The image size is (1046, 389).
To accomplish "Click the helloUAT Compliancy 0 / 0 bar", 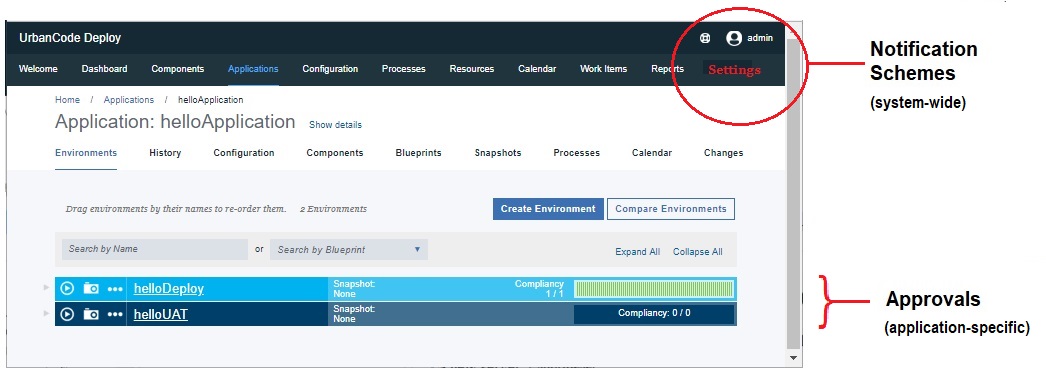I will 654,313.
